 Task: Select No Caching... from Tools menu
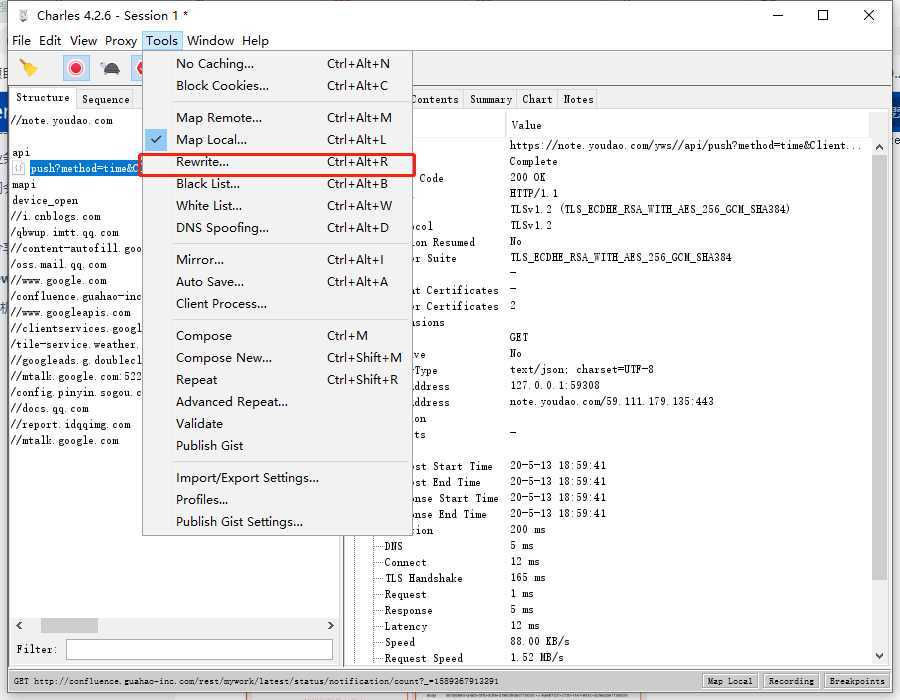pyautogui.click(x=277, y=64)
